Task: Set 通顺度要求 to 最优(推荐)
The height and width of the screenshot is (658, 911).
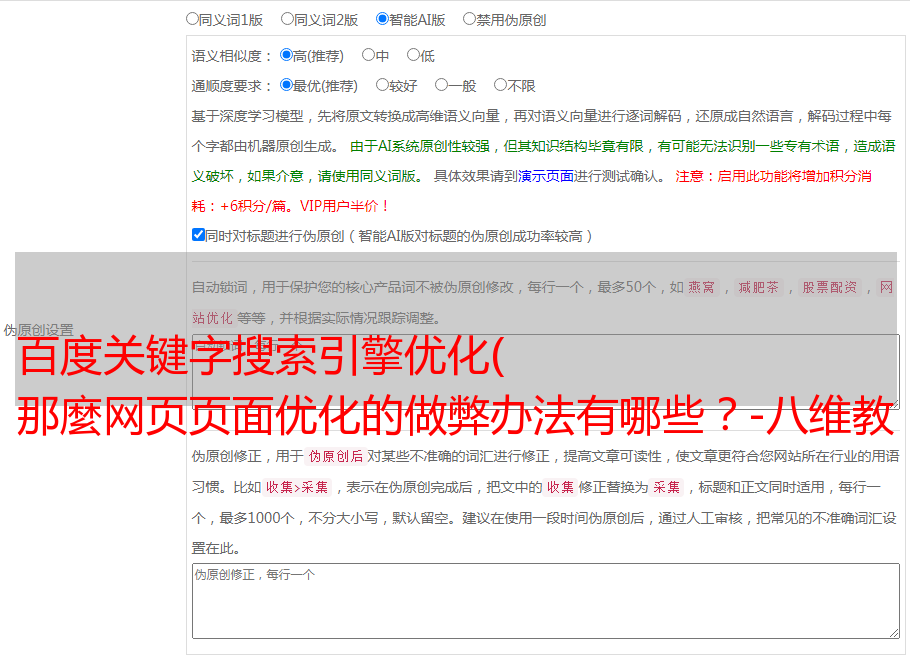Action: [x=286, y=85]
